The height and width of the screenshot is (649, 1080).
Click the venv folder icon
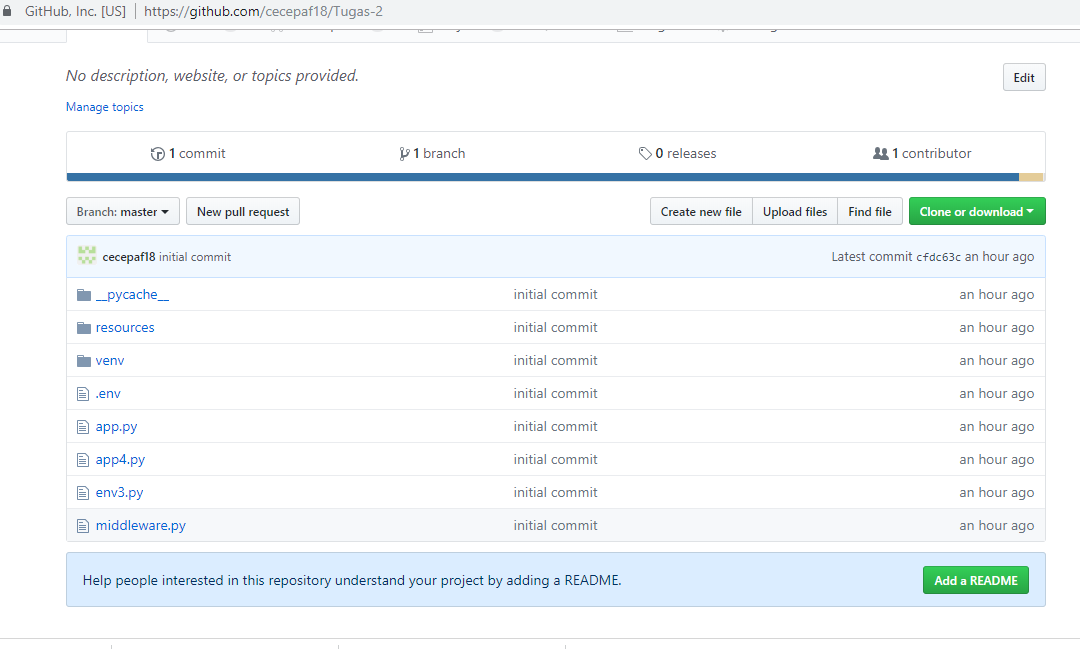pyautogui.click(x=84, y=361)
